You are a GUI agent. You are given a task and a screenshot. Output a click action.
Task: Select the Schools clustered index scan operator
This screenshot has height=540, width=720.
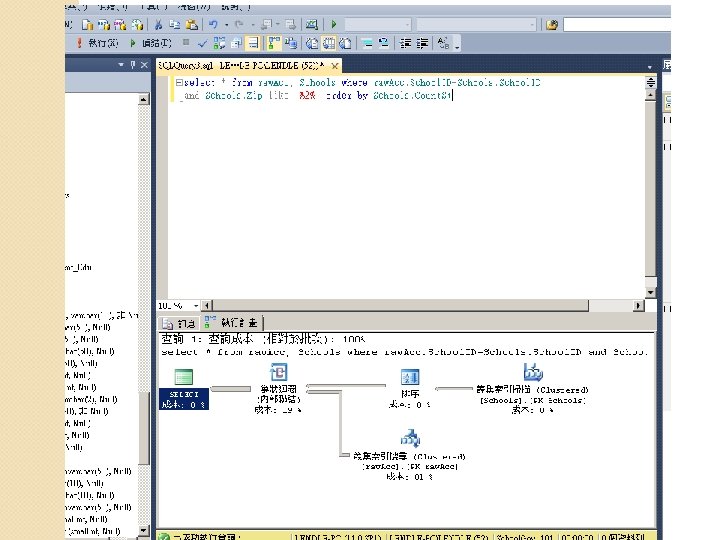tap(532, 372)
